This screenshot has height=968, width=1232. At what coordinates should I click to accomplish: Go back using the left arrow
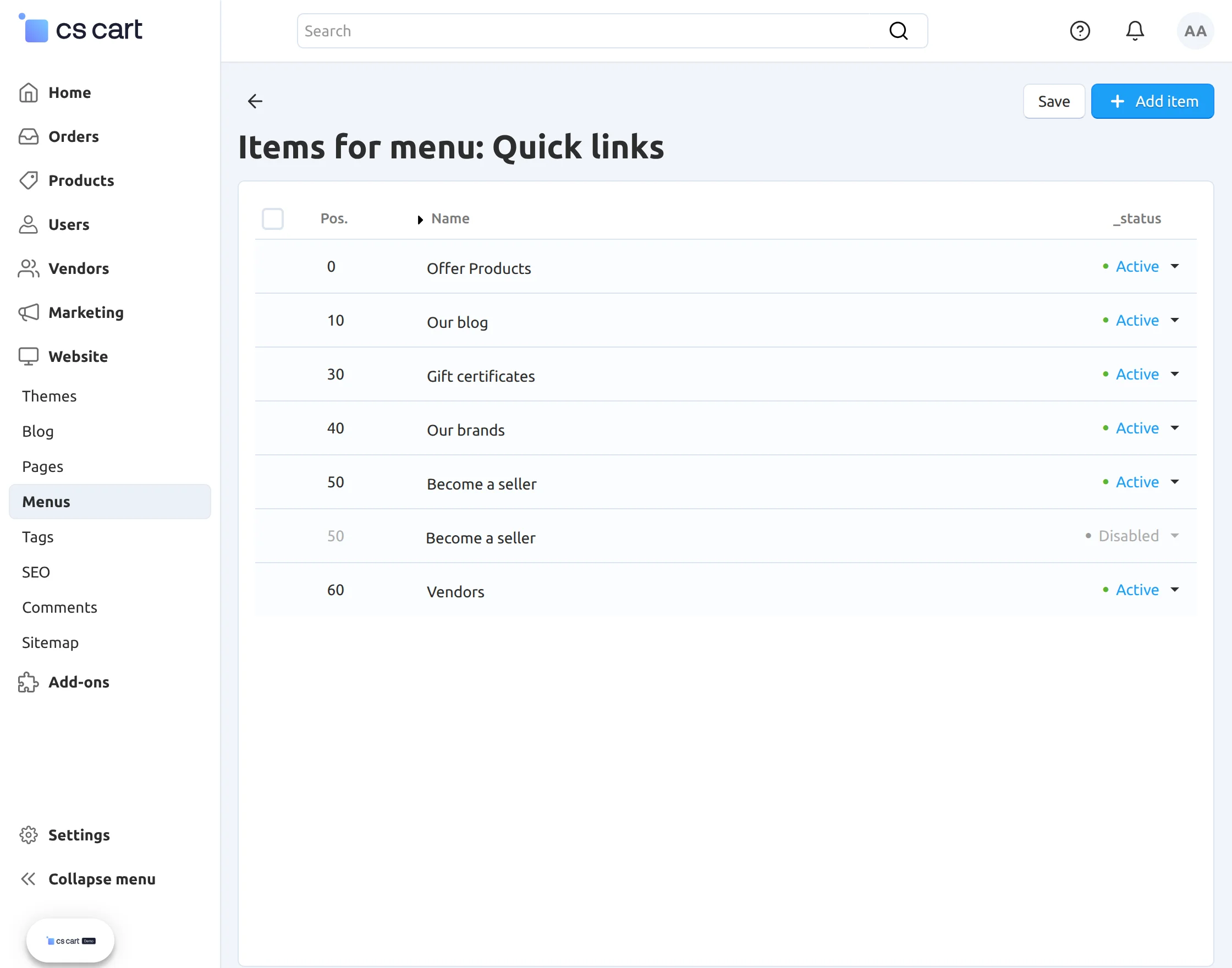pos(255,101)
